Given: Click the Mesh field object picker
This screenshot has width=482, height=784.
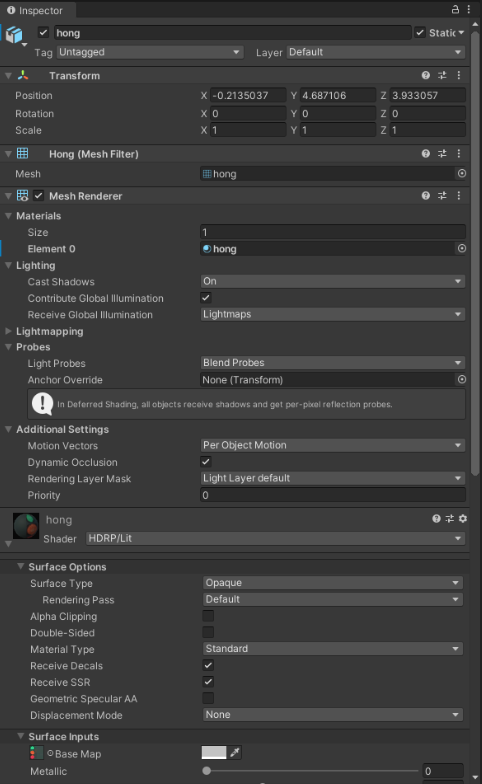Looking at the screenshot, I should click(x=462, y=174).
